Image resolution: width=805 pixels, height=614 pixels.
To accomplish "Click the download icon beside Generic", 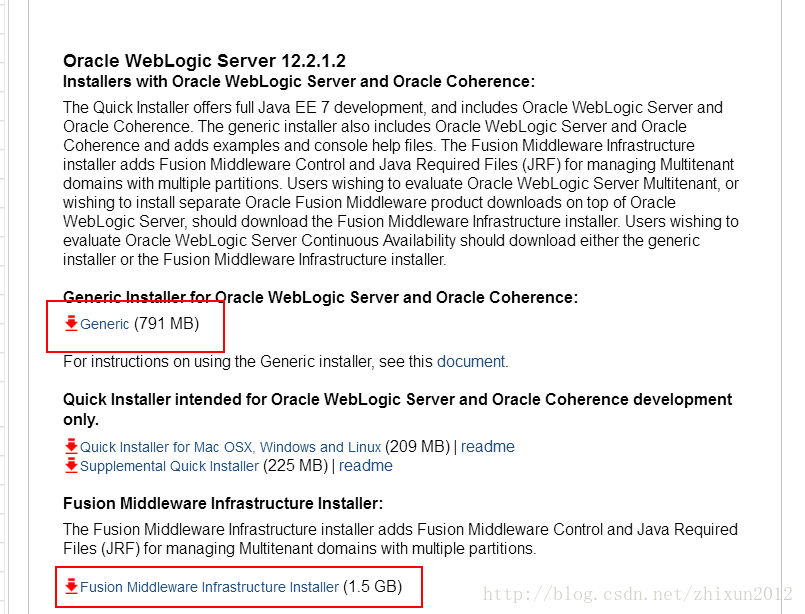I will [x=70, y=324].
